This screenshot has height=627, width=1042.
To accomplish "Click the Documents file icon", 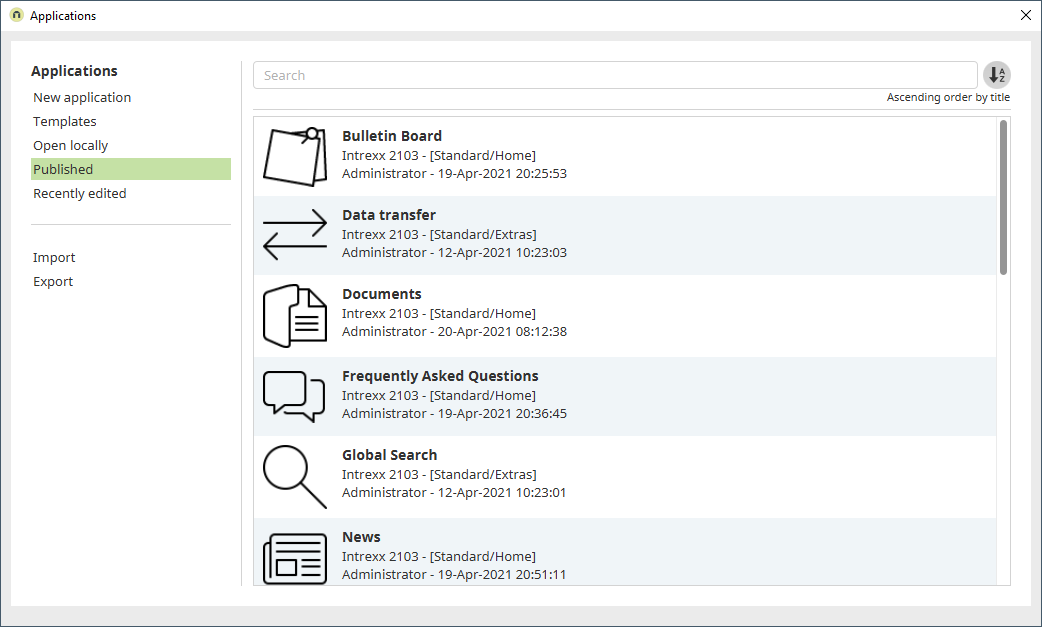I will click(295, 316).
